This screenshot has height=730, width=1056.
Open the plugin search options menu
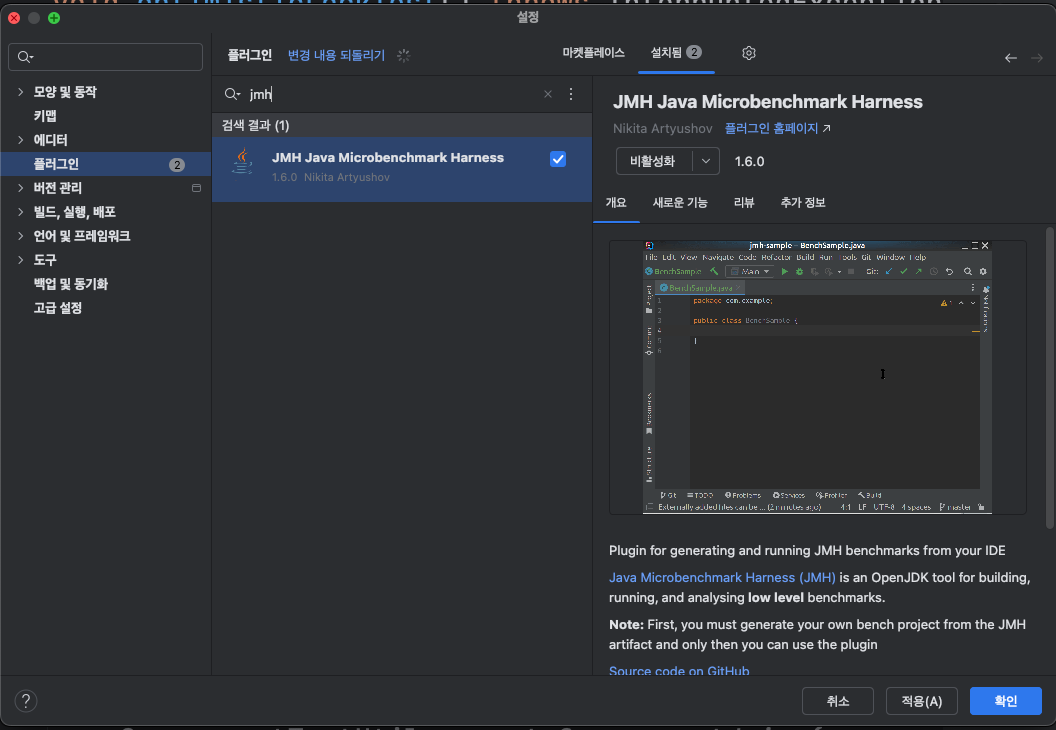(x=570, y=94)
